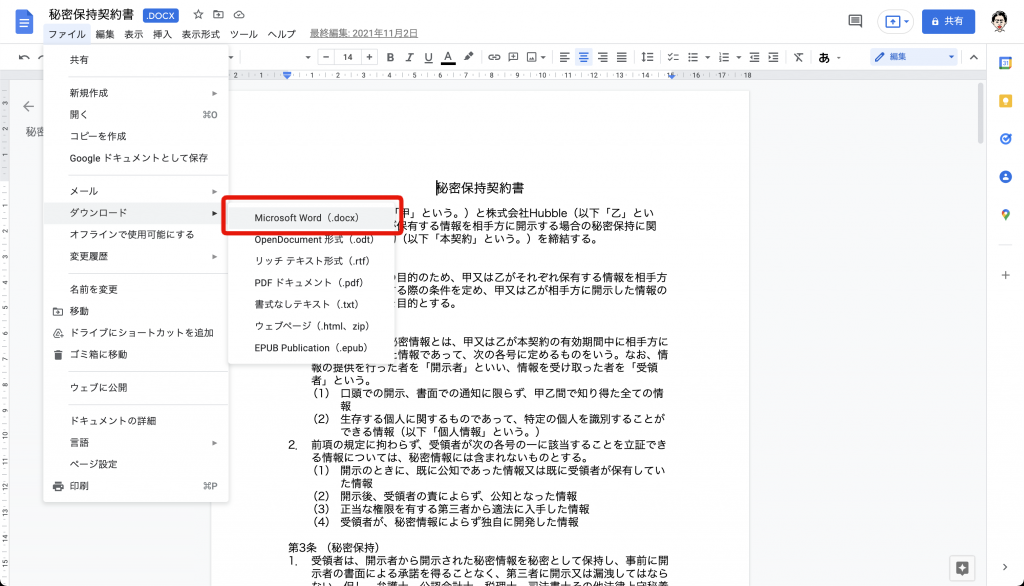Viewport: 1024px width, 586px height.
Task: Open the ヘルプ menu
Action: (x=281, y=34)
